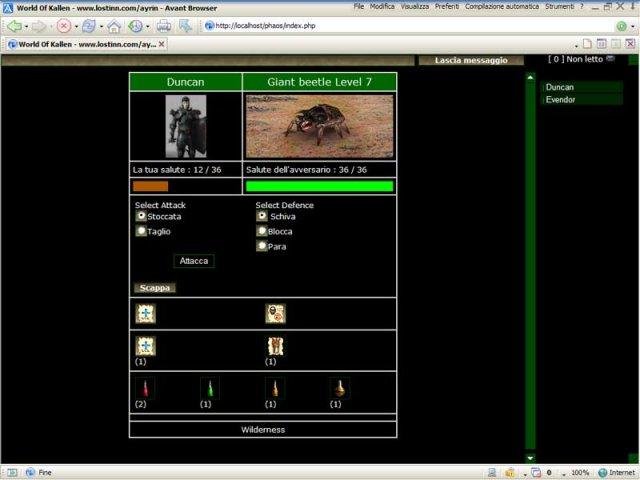The height and width of the screenshot is (480, 640).
Task: Click the Lascia messaggio button
Action: click(x=471, y=60)
